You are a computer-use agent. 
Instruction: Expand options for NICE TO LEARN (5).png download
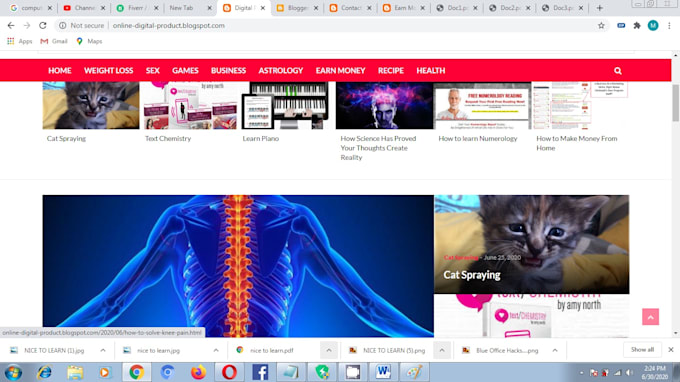[x=441, y=350]
